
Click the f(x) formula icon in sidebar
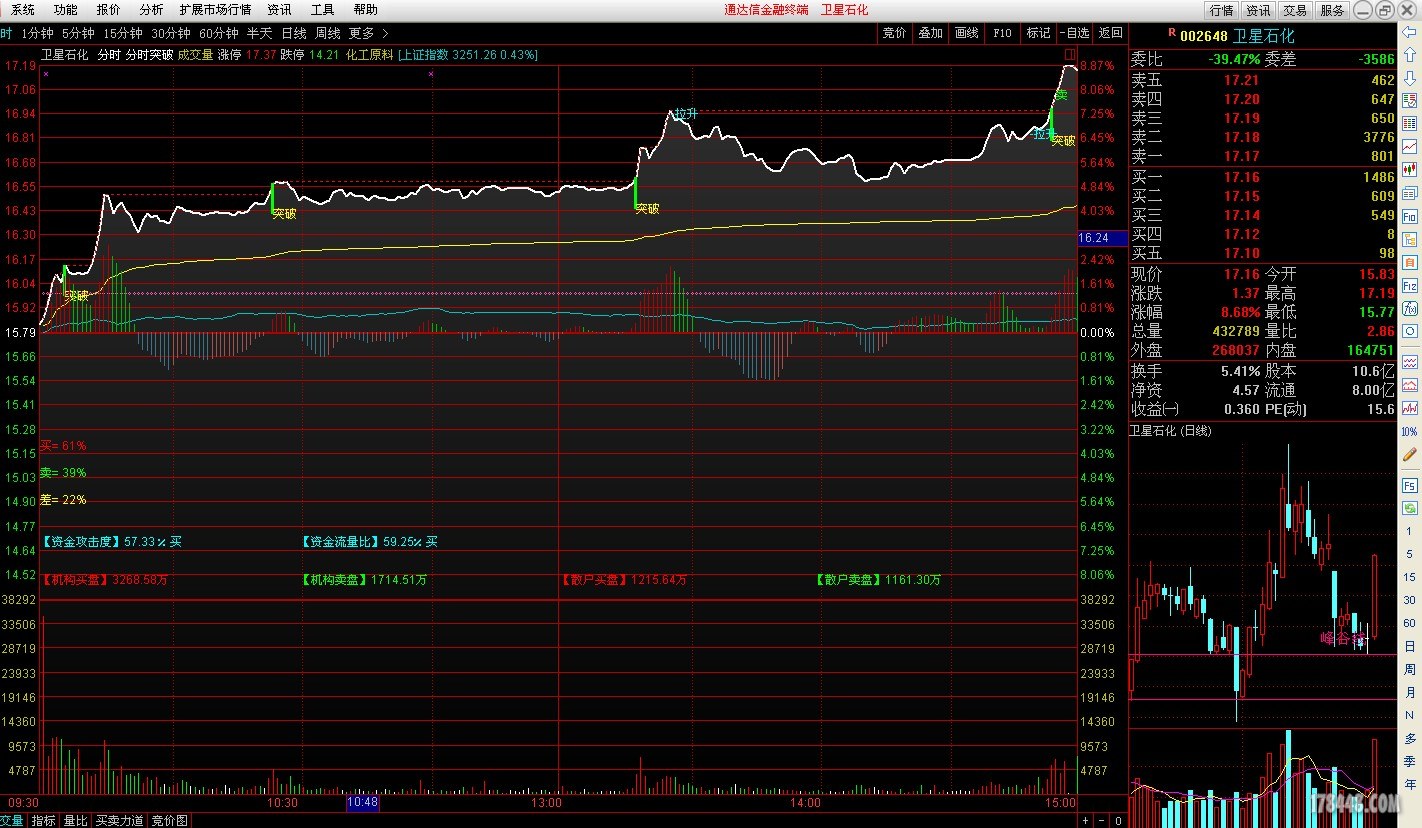pos(1410,308)
